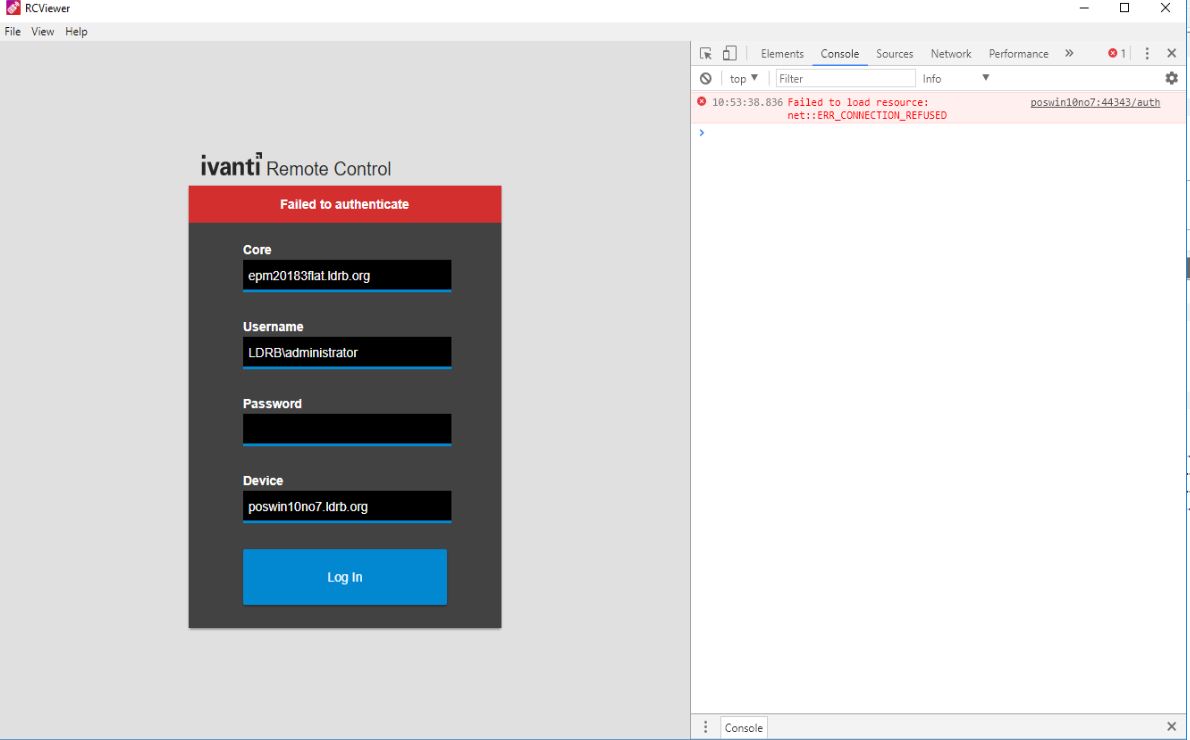
Task: Switch to the Network tab
Action: 950,53
